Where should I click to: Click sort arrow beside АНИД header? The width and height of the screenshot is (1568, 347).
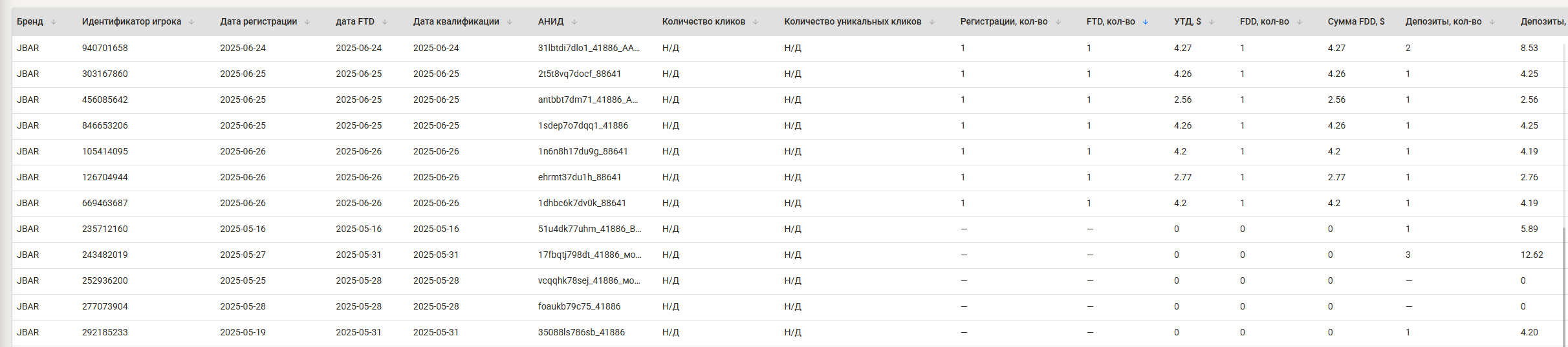[574, 22]
